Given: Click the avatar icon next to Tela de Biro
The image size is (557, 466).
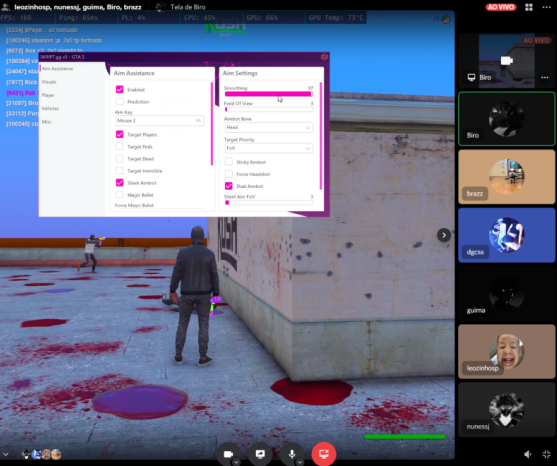Looking at the screenshot, I should (161, 7).
